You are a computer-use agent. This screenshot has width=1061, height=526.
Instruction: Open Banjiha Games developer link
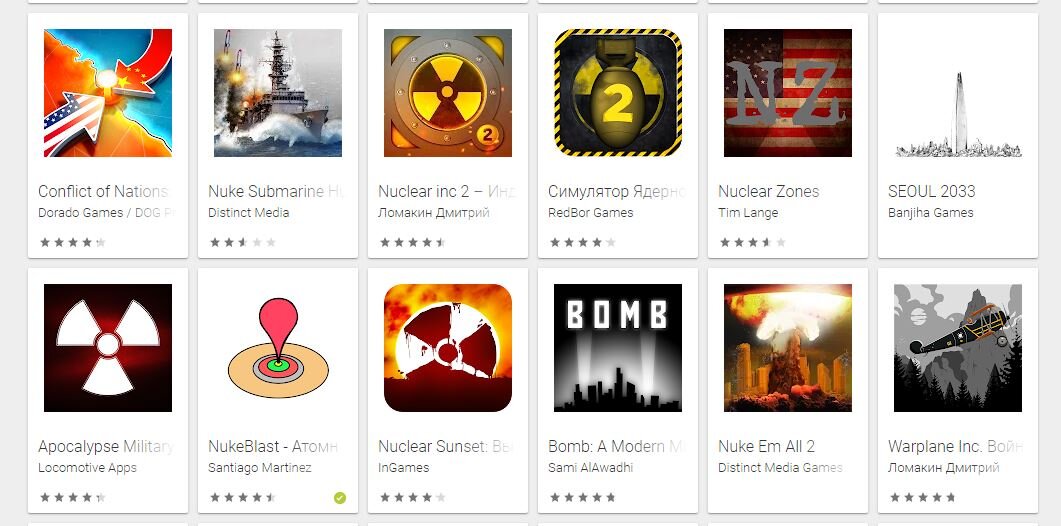click(930, 213)
